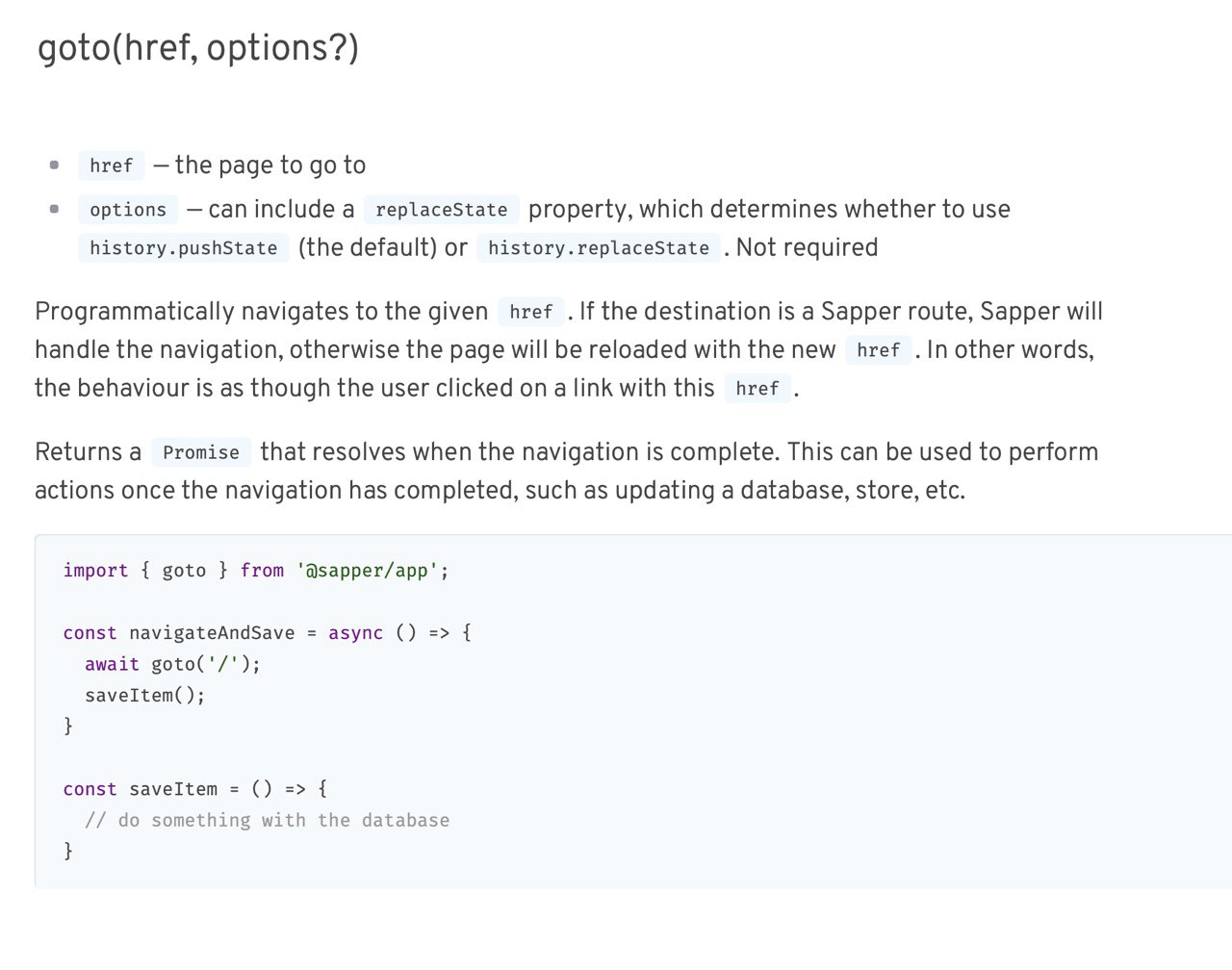Click the goto(href, options?) heading

pos(198,48)
